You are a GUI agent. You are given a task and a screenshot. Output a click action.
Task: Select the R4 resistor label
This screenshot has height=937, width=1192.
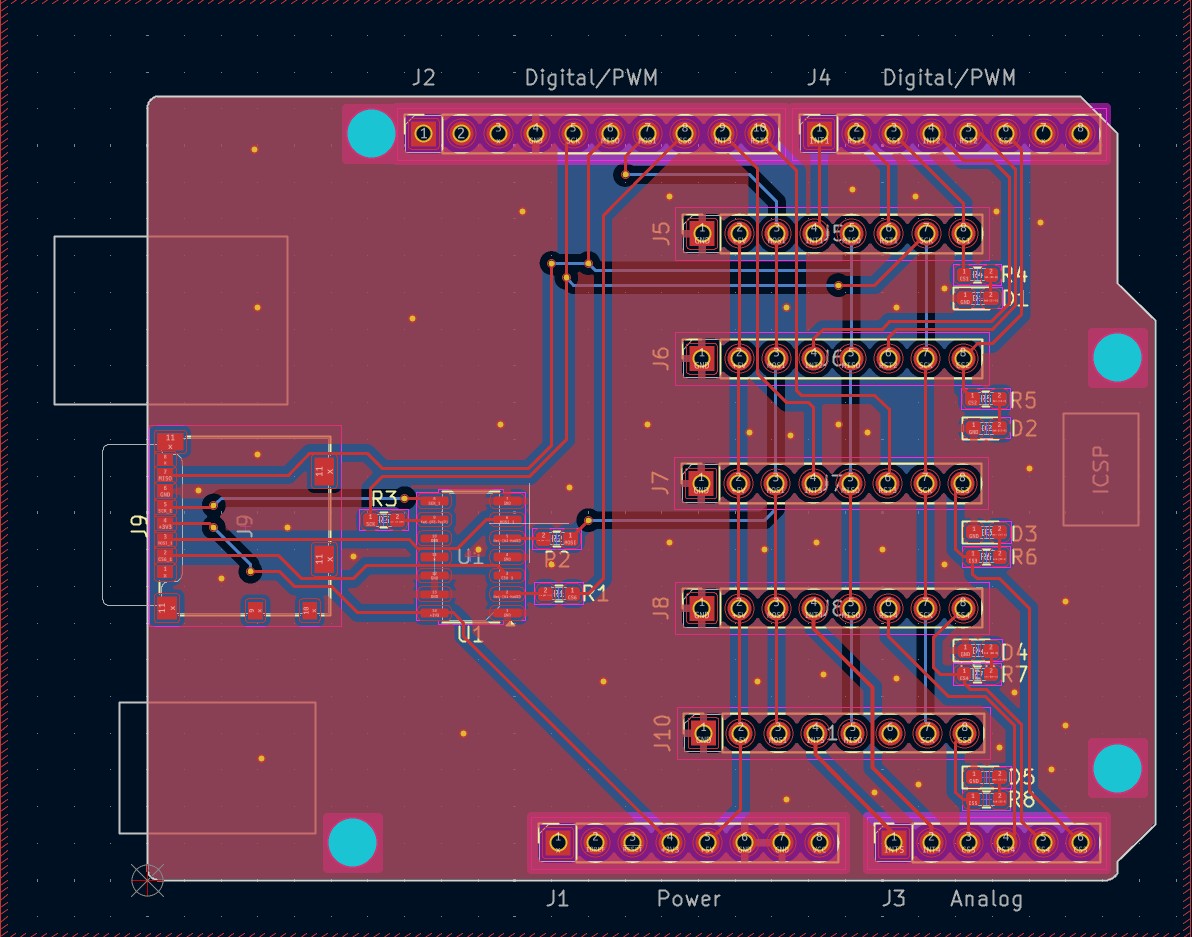pos(1014,275)
